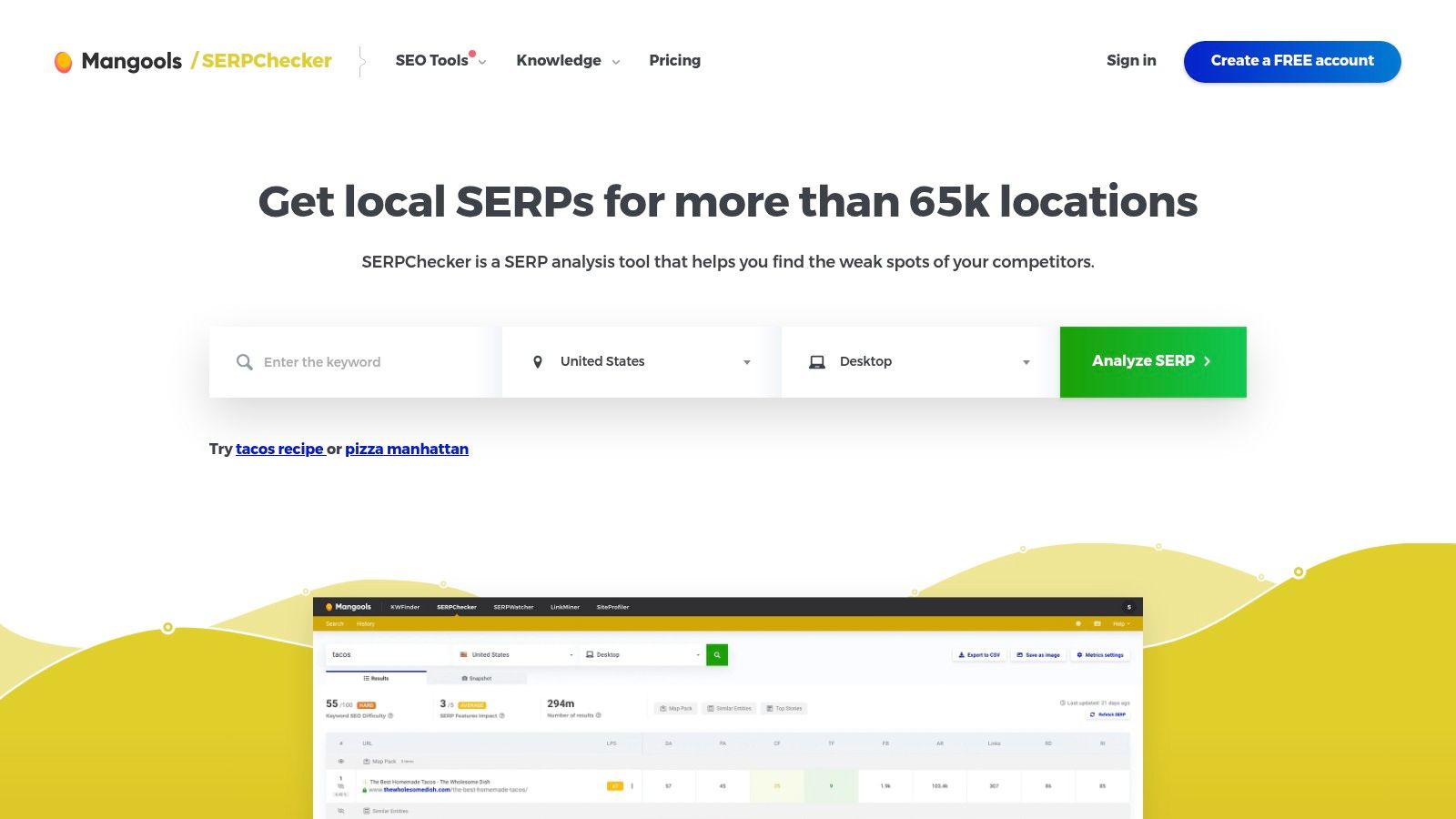Image resolution: width=1456 pixels, height=819 pixels.
Task: Click Sign in
Action: point(1131,60)
